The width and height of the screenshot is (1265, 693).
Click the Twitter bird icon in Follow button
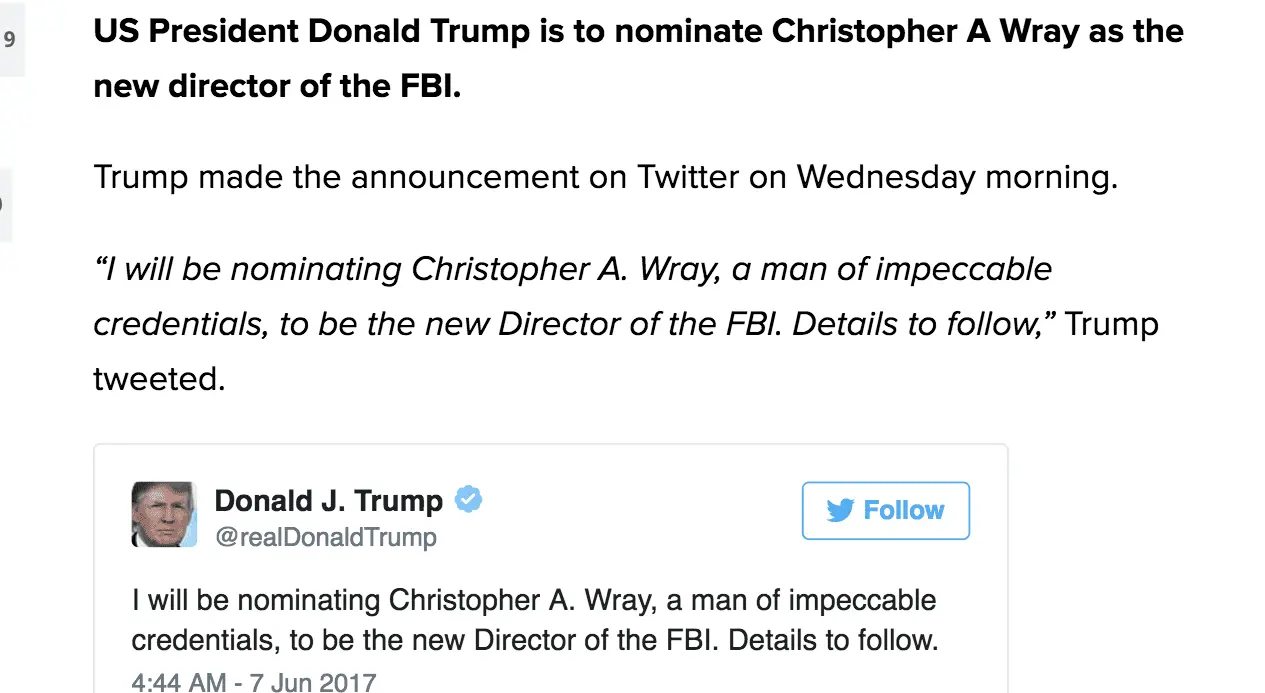pyautogui.click(x=840, y=510)
